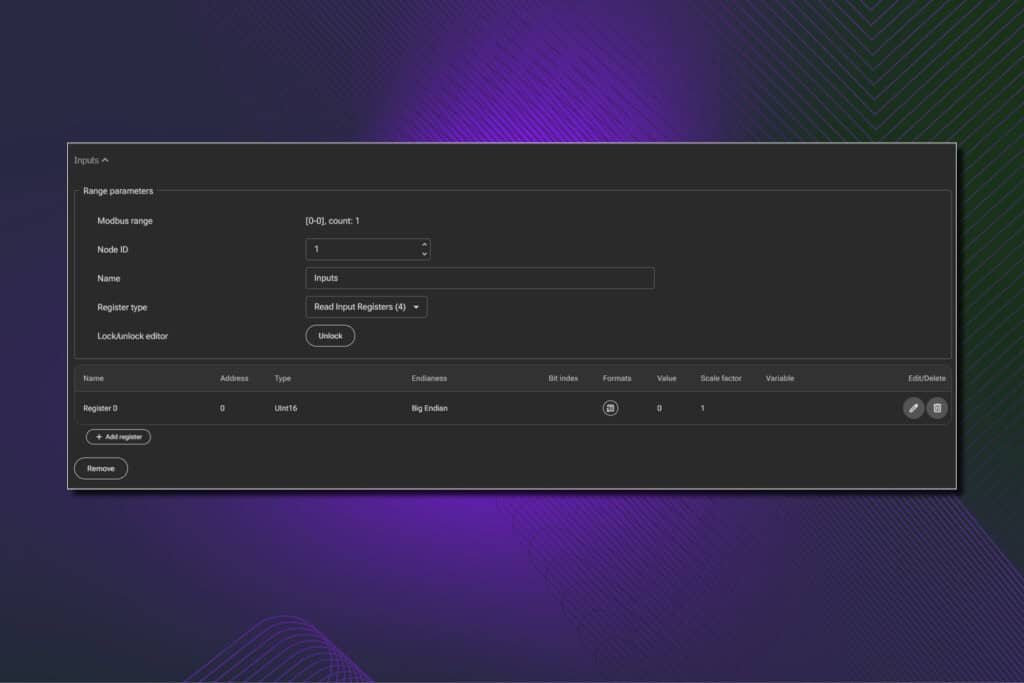Click the Formats column header

tap(616, 378)
